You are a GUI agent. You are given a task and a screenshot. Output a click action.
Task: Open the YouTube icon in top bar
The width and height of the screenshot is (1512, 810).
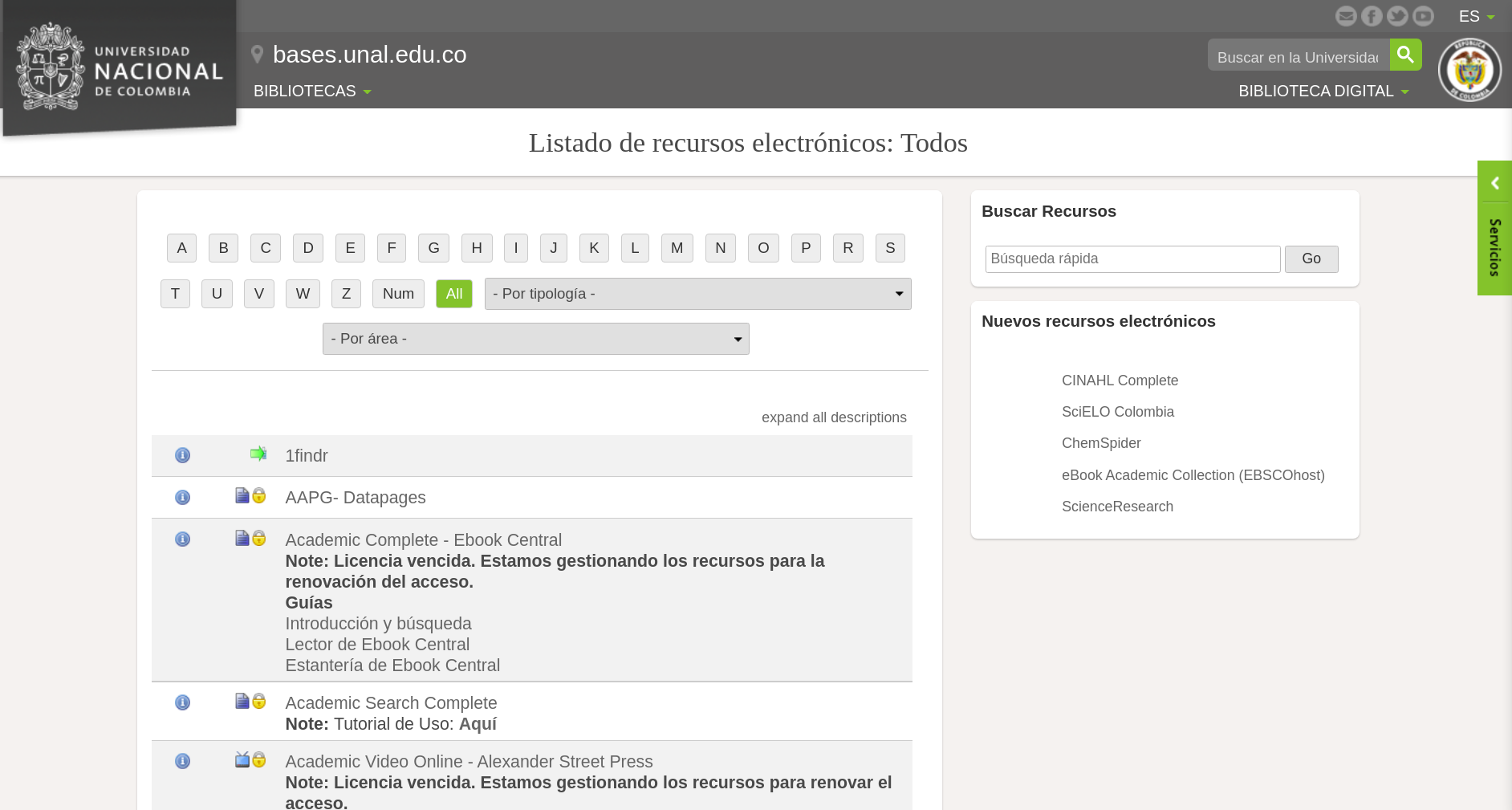1423,16
